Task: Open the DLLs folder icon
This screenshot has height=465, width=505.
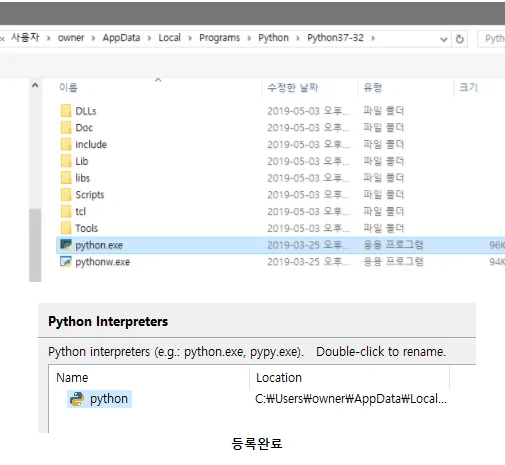Action: (x=66, y=111)
